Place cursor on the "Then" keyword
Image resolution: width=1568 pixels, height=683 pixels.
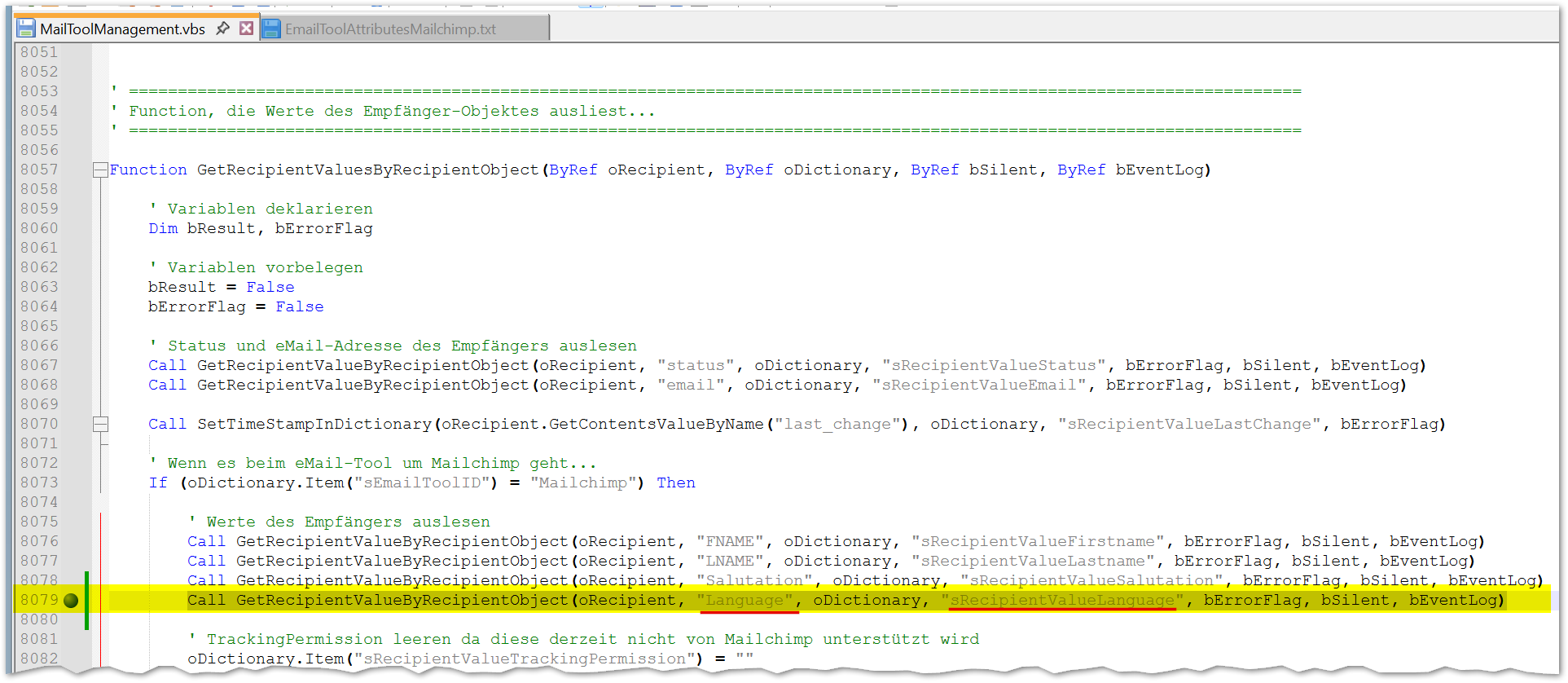[x=675, y=483]
